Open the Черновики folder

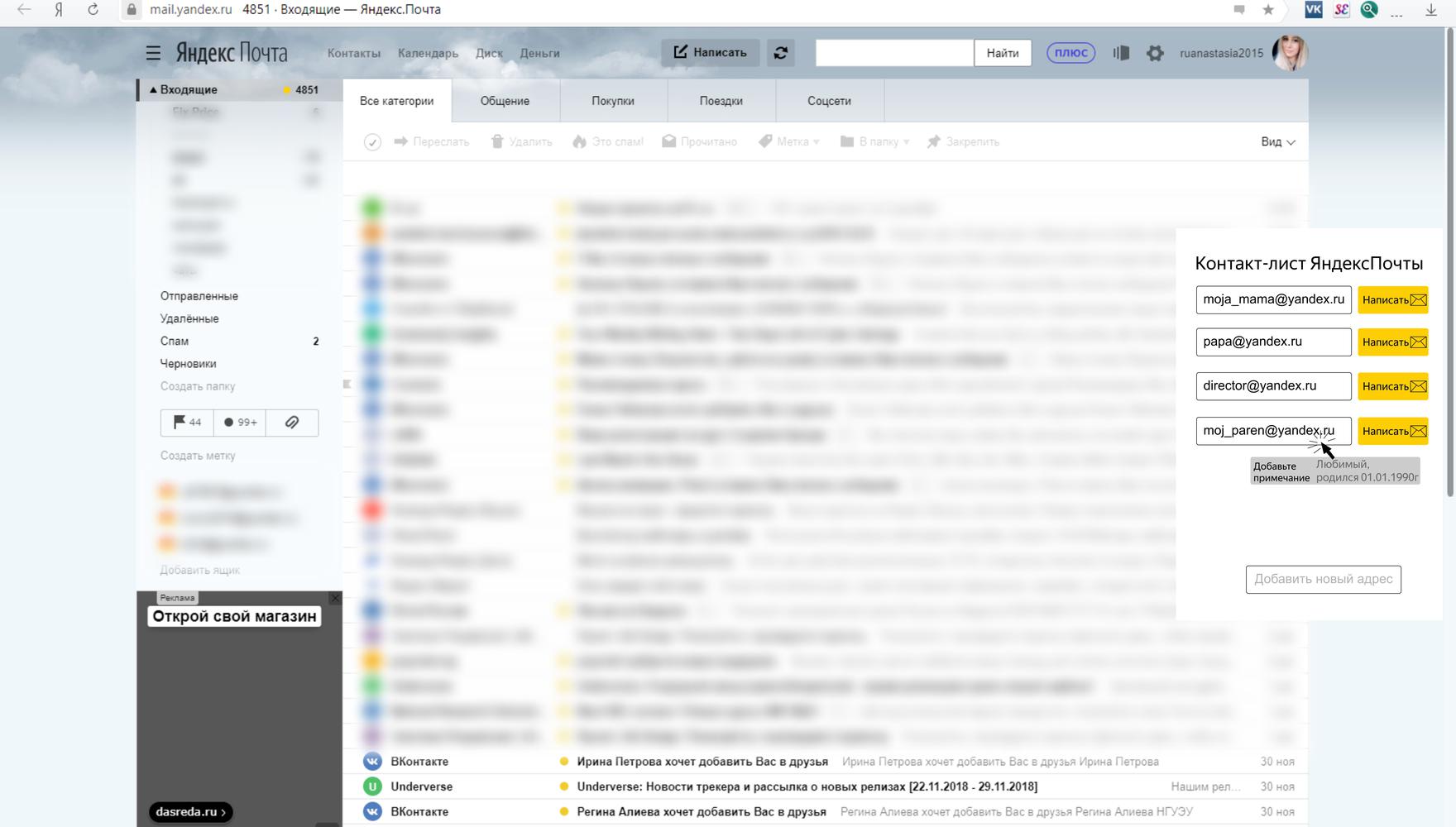tap(188, 363)
